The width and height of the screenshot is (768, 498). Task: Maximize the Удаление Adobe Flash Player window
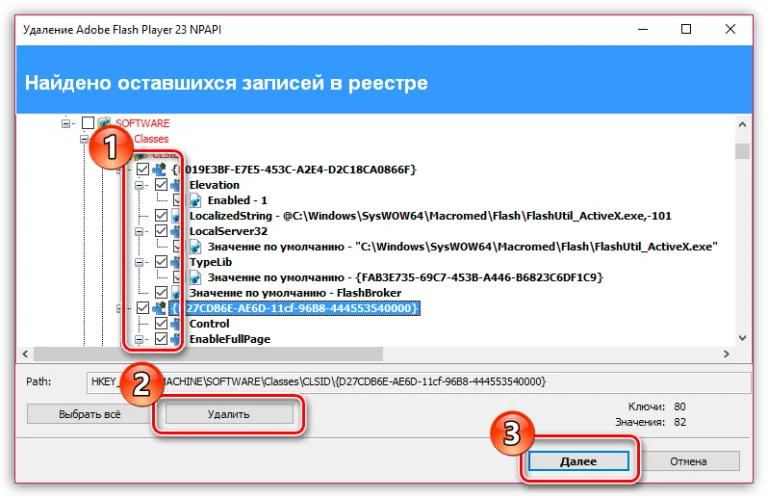(686, 29)
